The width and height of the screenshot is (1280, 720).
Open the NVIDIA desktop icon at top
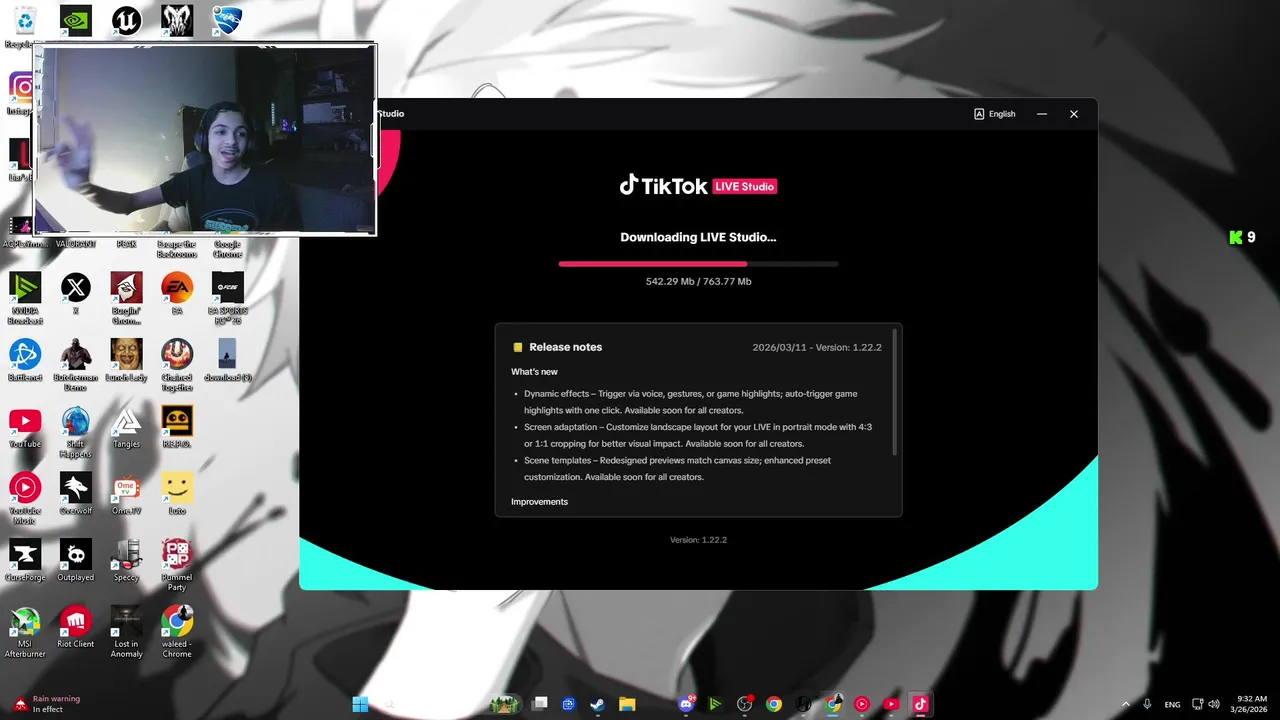tap(76, 21)
